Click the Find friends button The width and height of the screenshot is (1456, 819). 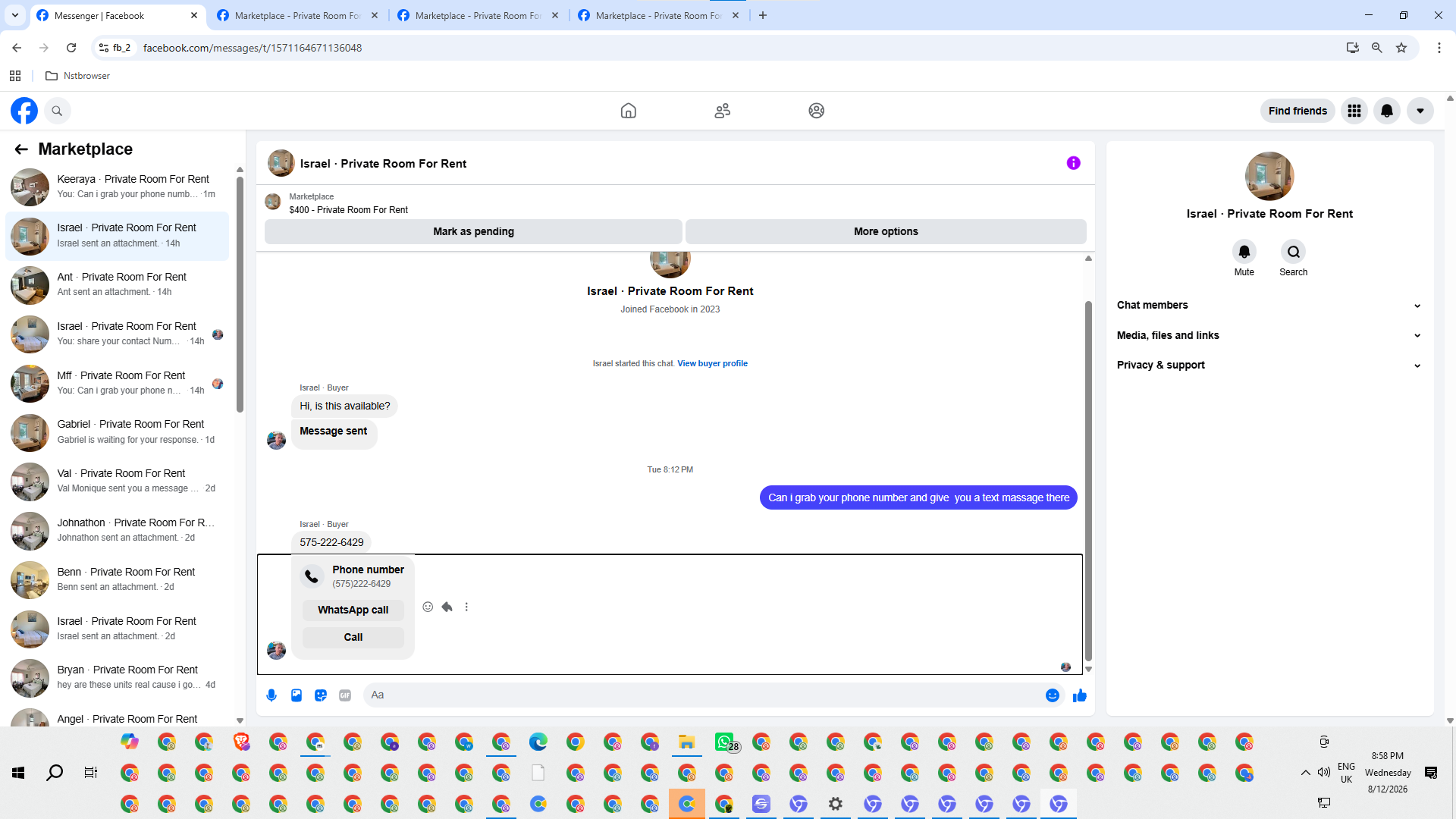tap(1298, 111)
